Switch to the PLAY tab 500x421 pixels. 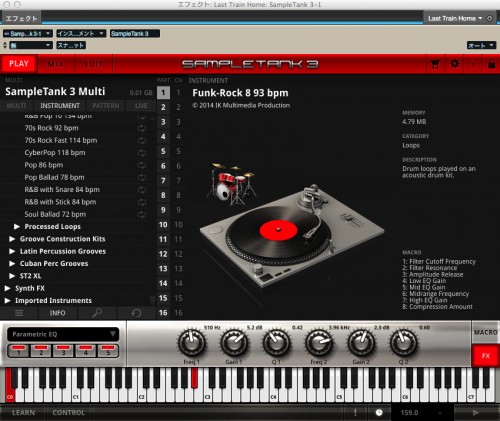tap(19, 64)
